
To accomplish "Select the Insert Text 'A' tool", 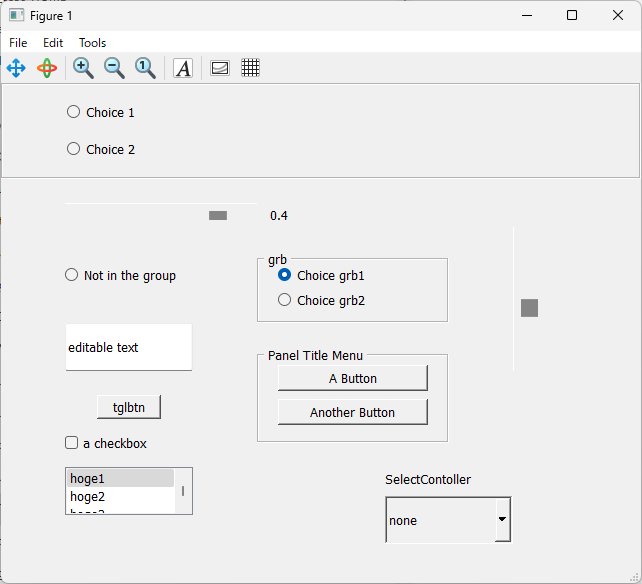I will (183, 68).
